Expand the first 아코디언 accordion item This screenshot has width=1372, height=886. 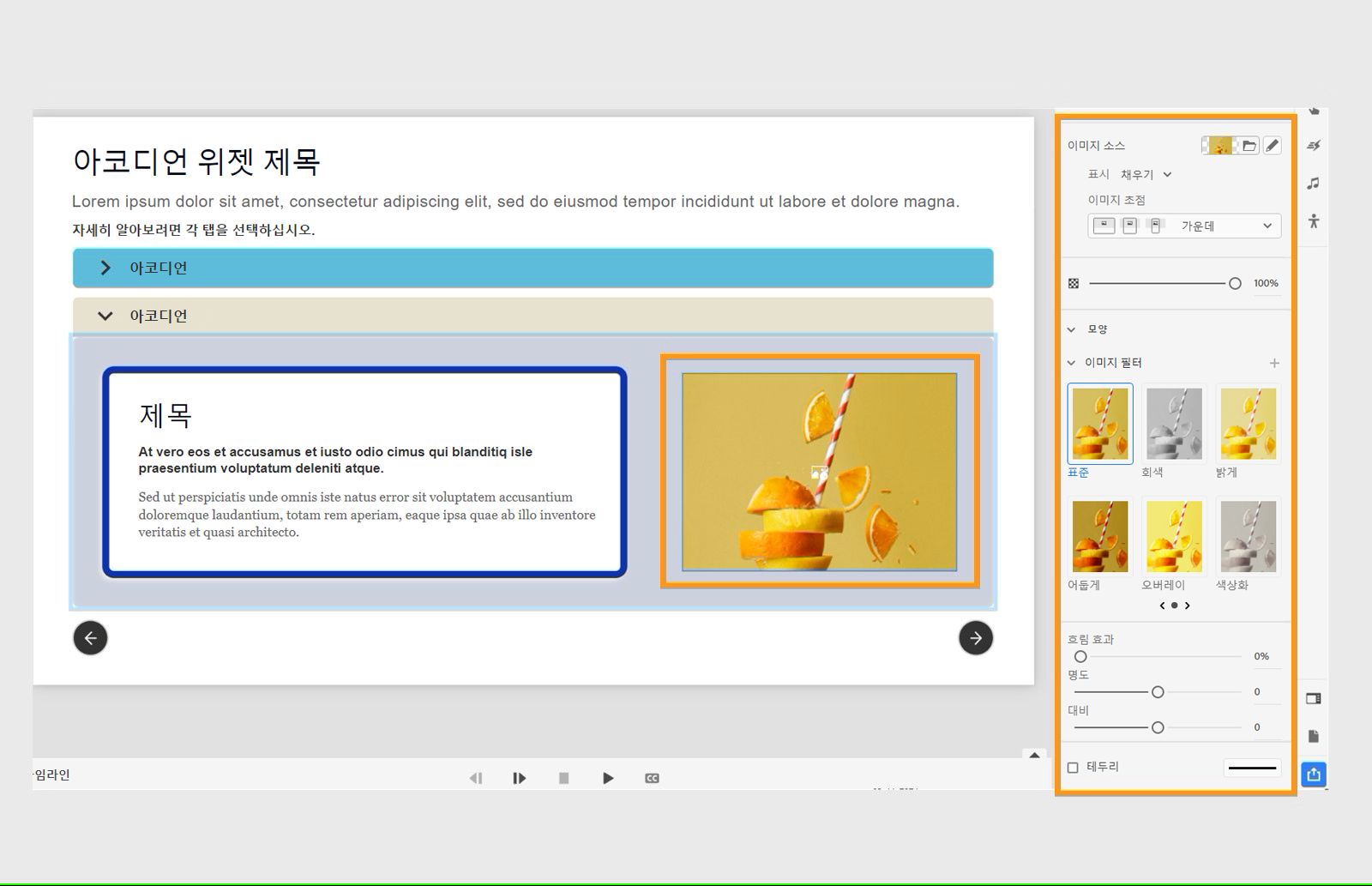pos(105,268)
